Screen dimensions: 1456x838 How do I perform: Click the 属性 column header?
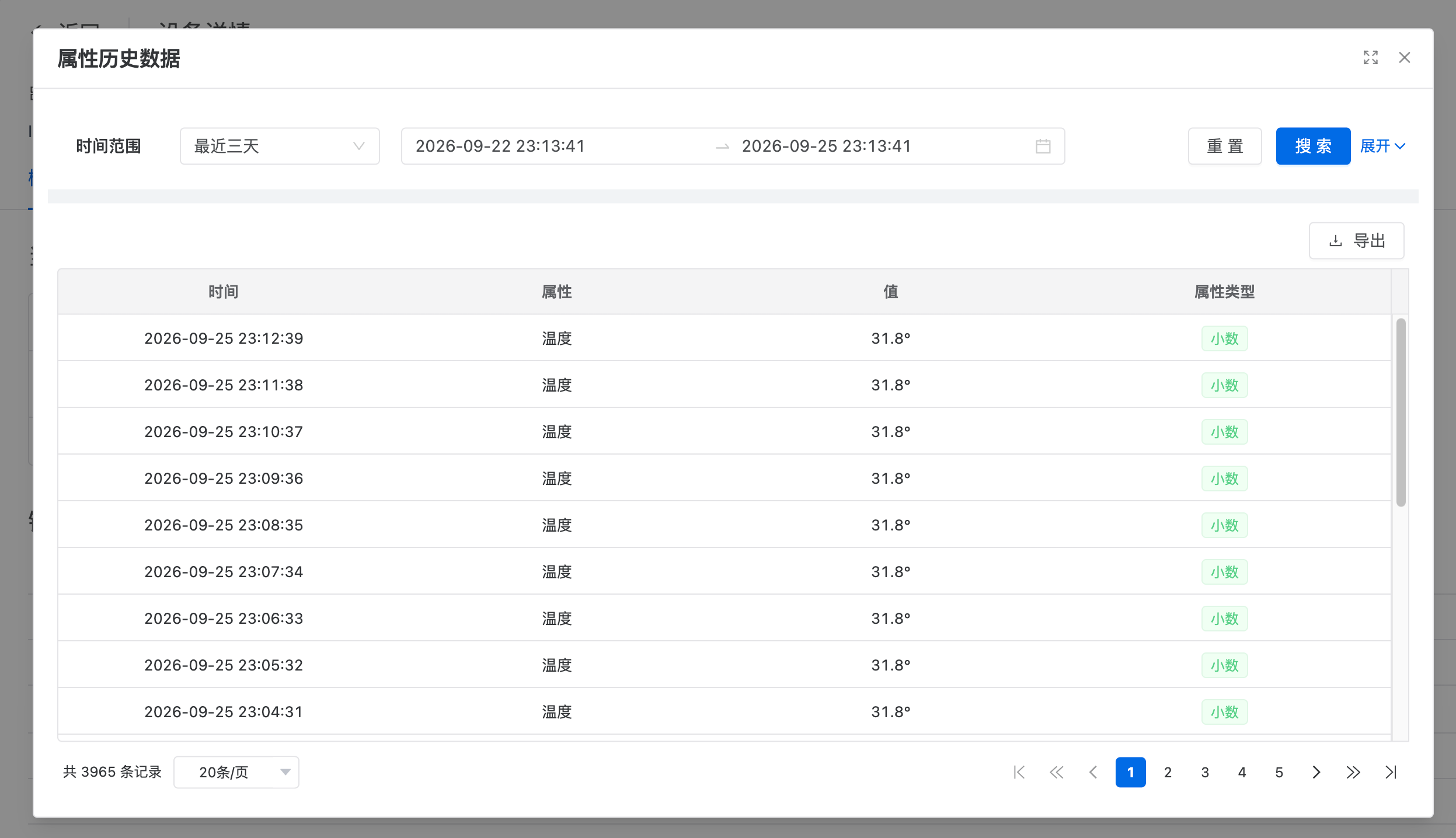(x=557, y=291)
